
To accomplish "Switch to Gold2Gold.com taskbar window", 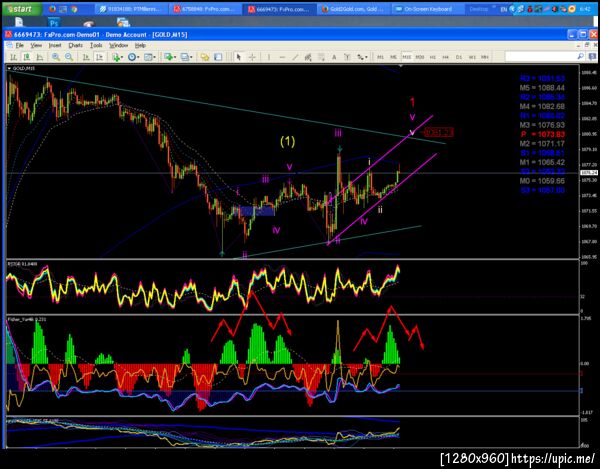I will point(353,9).
